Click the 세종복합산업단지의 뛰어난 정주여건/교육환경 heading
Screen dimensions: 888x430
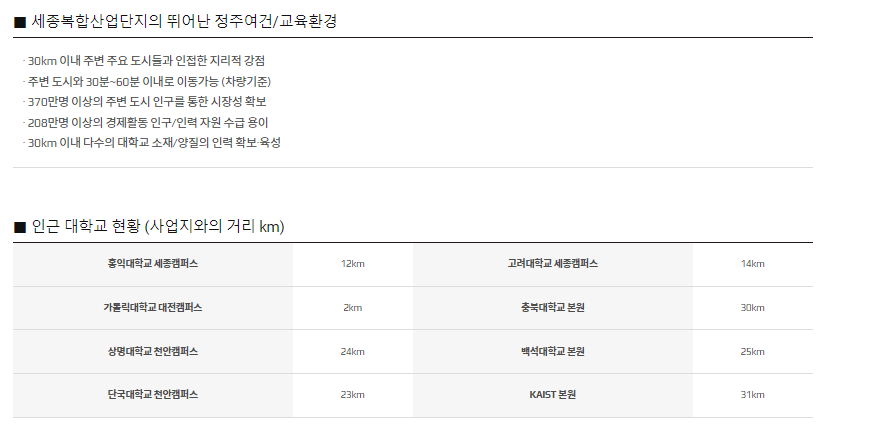(176, 22)
